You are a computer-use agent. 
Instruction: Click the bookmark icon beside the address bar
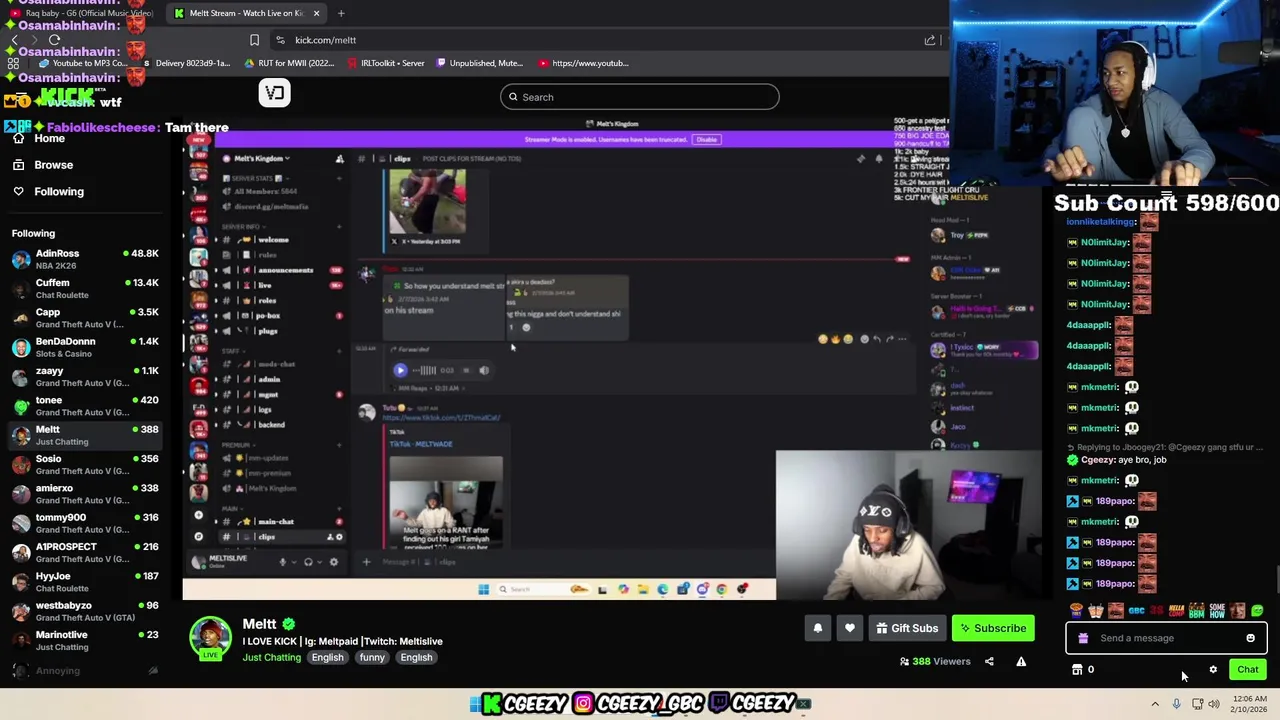[254, 40]
